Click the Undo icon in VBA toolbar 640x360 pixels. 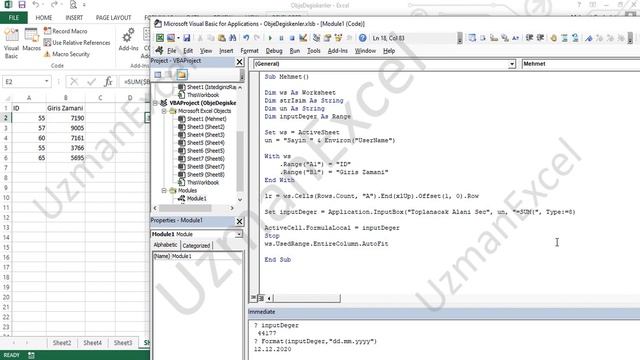pyautogui.click(x=246, y=38)
